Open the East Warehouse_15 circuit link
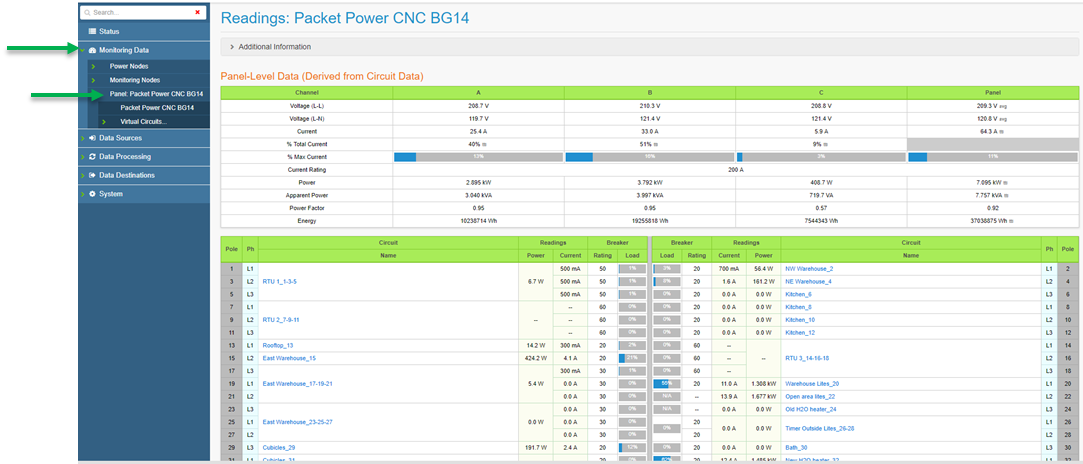The image size is (1083, 464). (289, 358)
